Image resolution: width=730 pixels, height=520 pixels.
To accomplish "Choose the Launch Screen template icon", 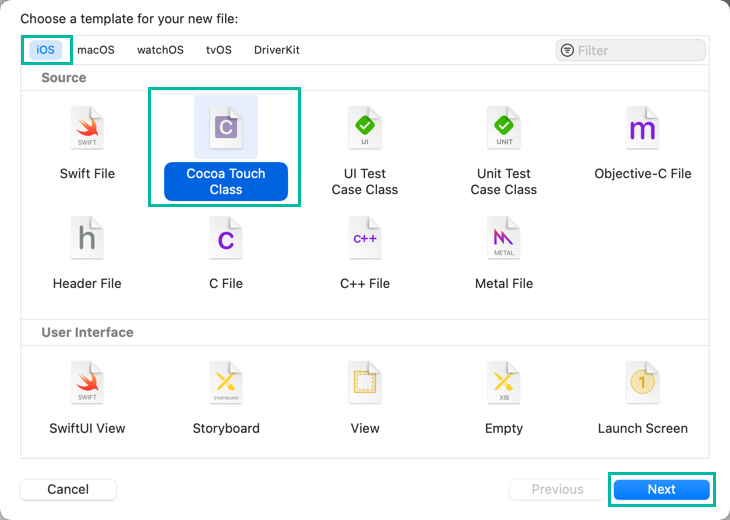I will coord(642,383).
